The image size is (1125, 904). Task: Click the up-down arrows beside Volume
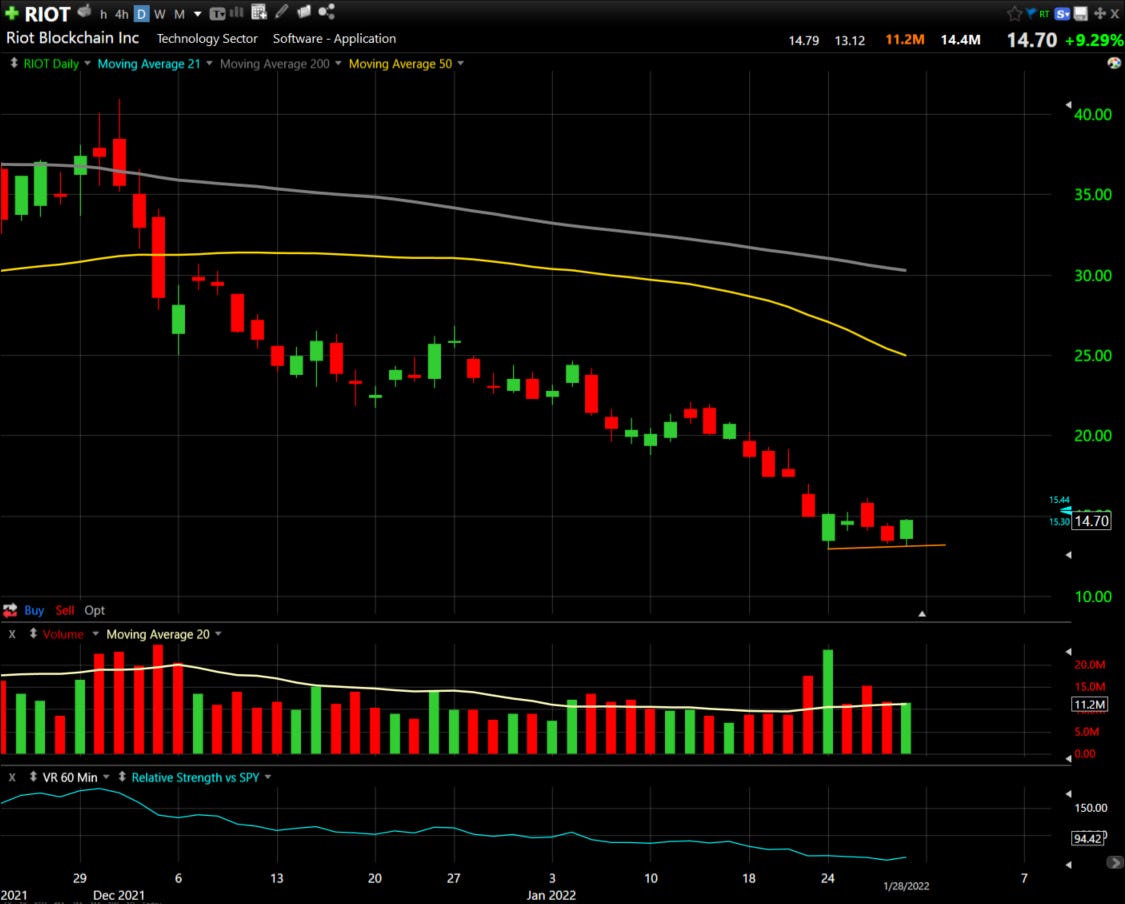(x=33, y=634)
